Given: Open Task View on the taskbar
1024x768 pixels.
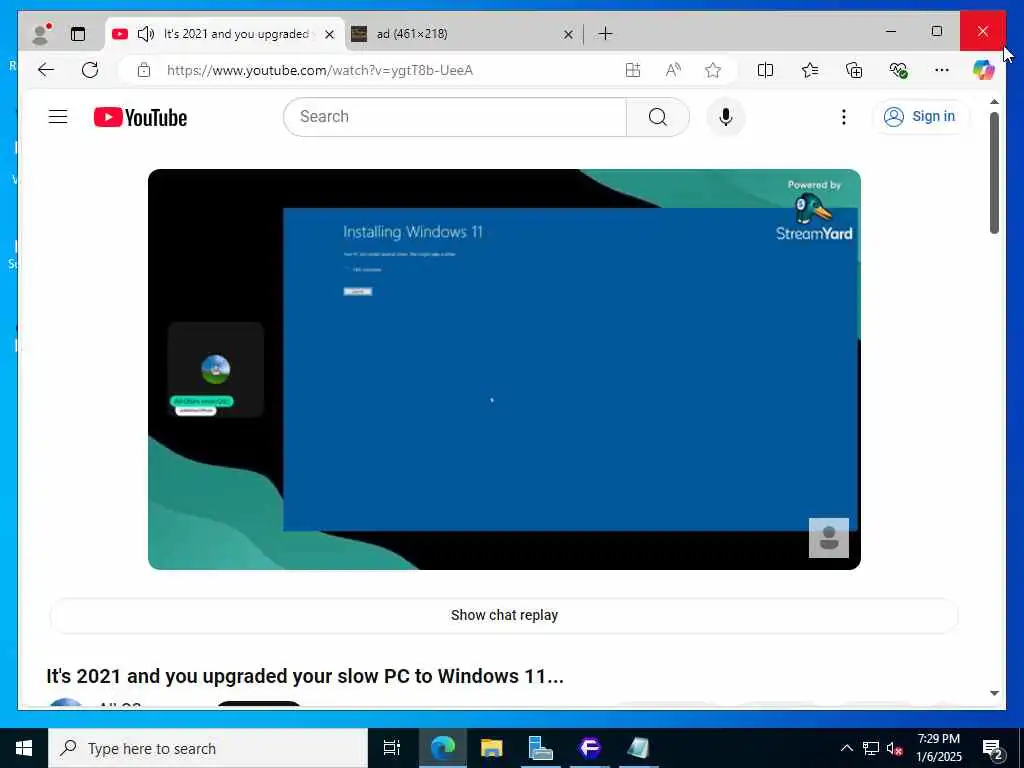Looking at the screenshot, I should click(x=391, y=748).
